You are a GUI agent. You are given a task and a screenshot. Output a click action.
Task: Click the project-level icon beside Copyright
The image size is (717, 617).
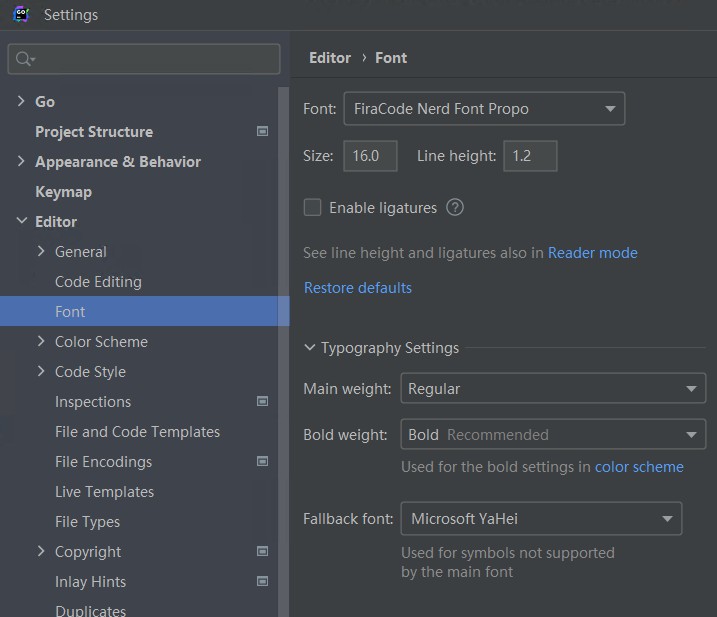(x=262, y=551)
